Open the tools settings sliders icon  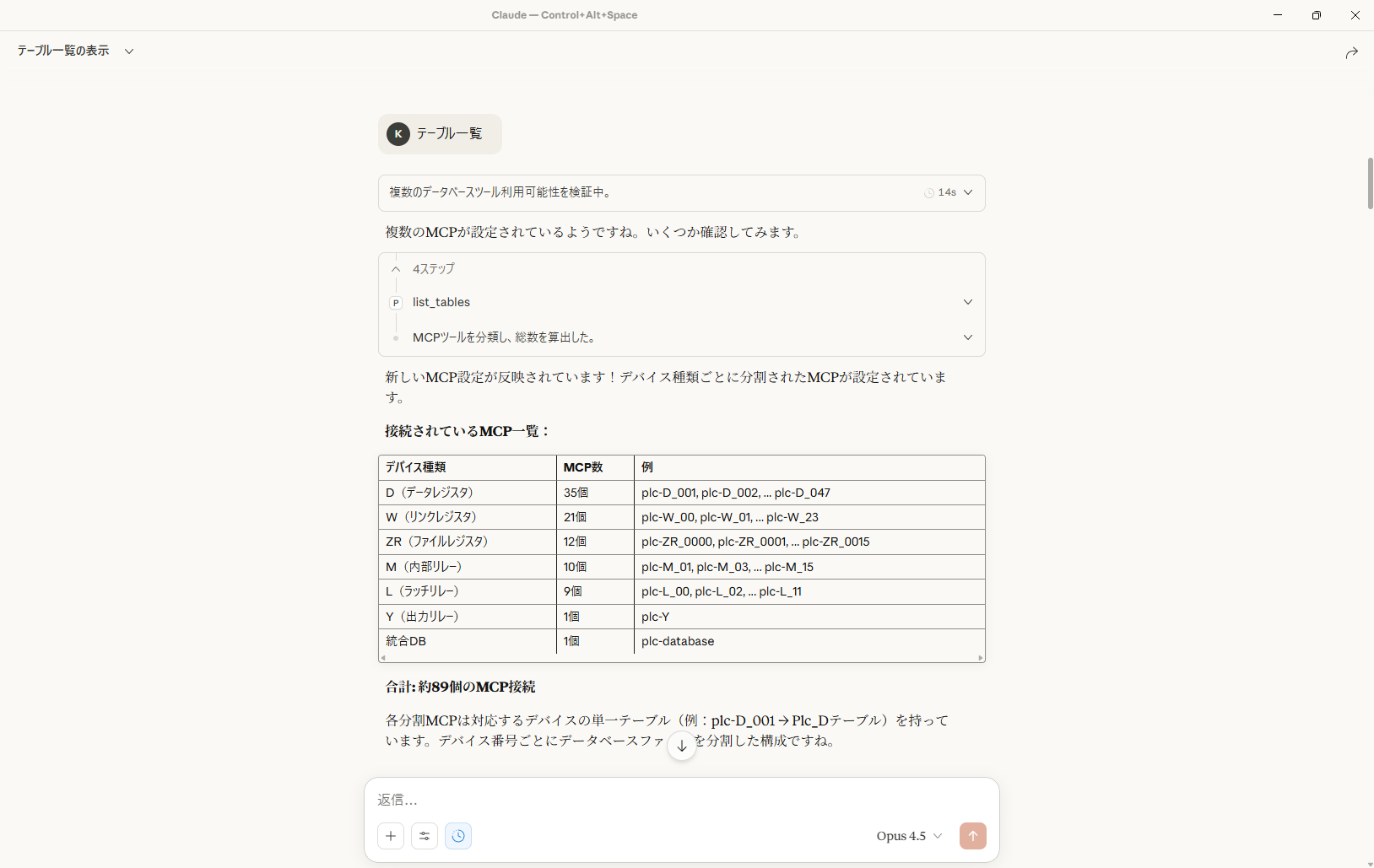(x=425, y=836)
